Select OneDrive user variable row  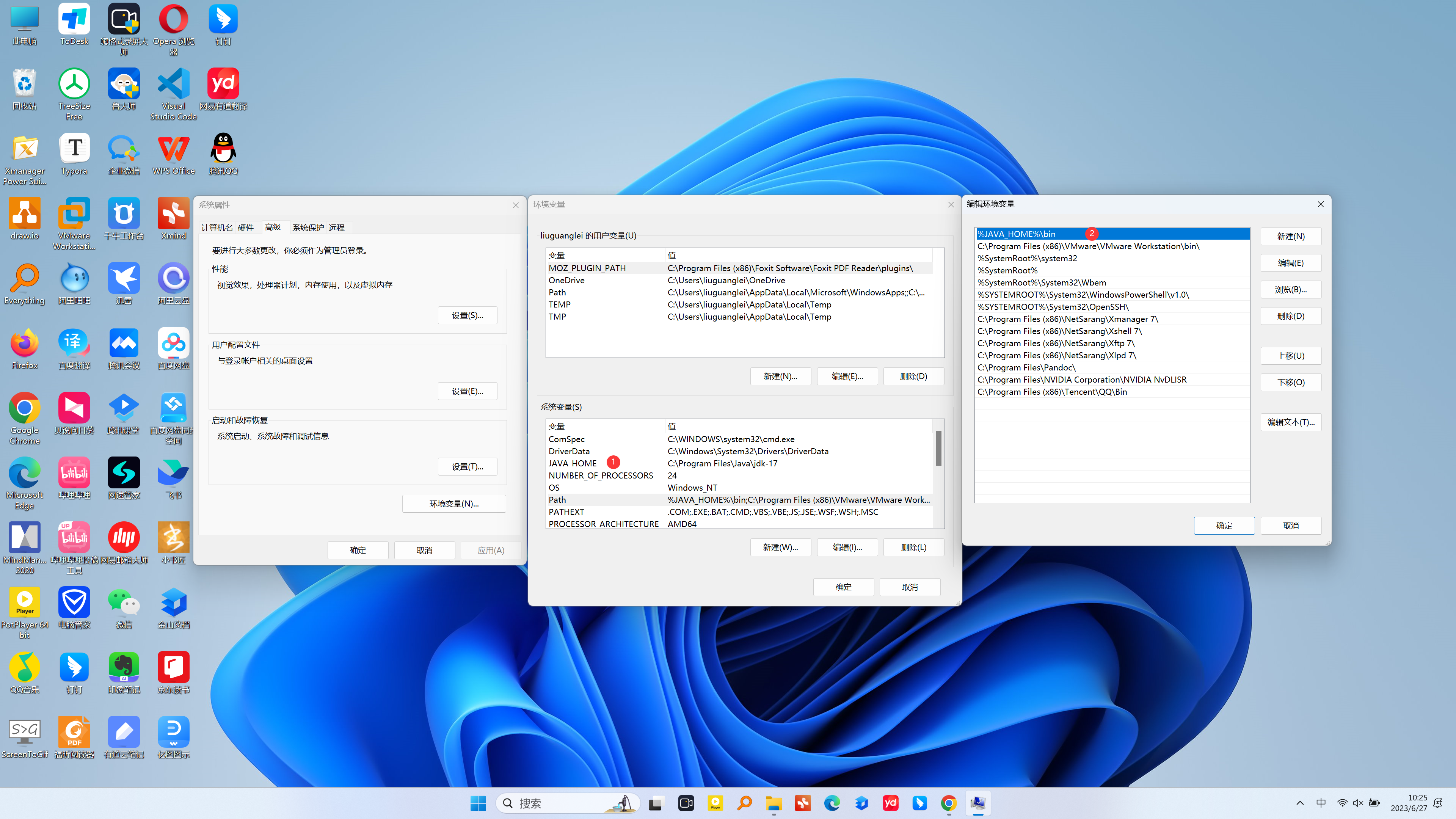(x=739, y=280)
